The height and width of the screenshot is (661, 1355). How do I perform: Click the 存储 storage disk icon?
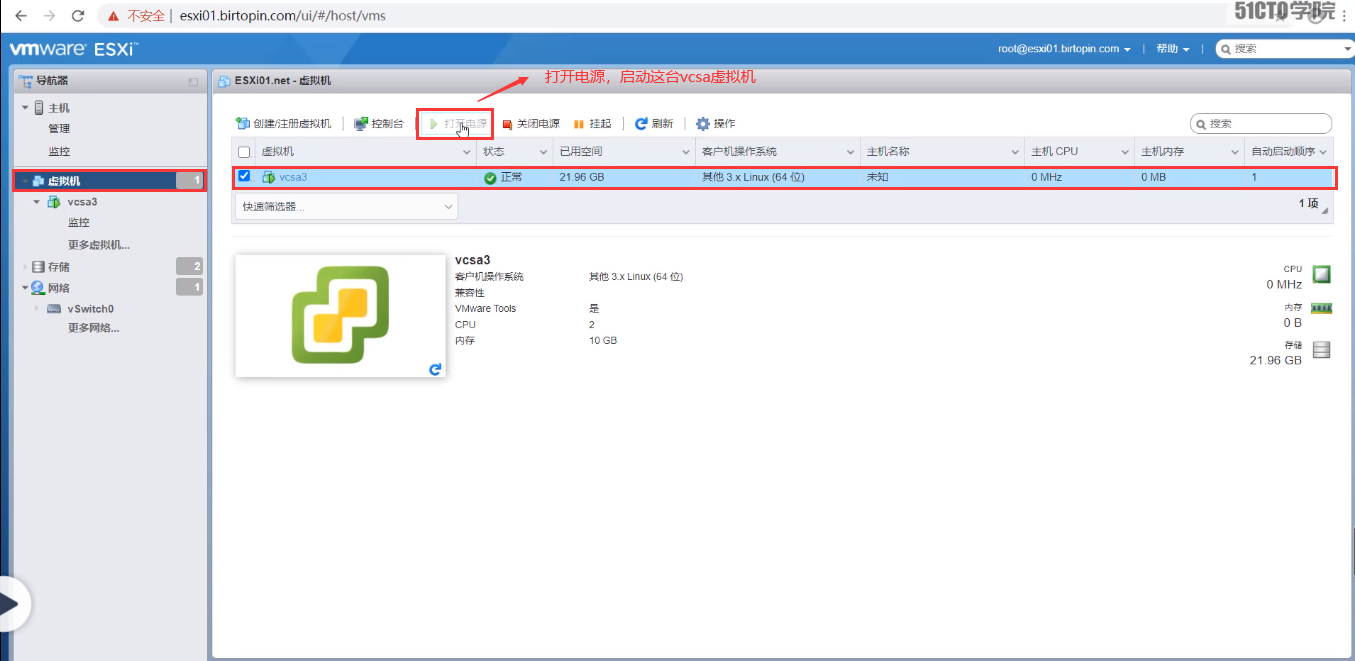pos(1322,350)
